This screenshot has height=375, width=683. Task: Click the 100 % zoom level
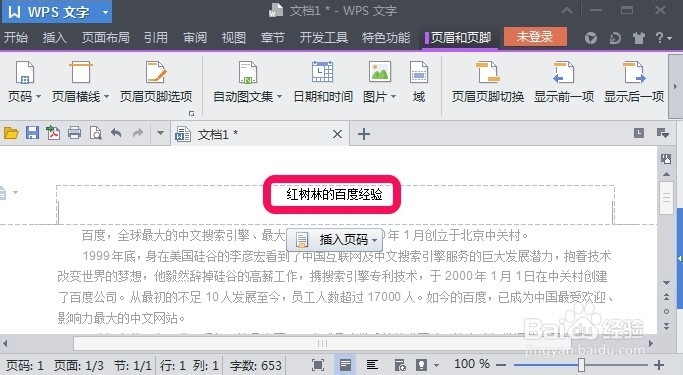(472, 364)
